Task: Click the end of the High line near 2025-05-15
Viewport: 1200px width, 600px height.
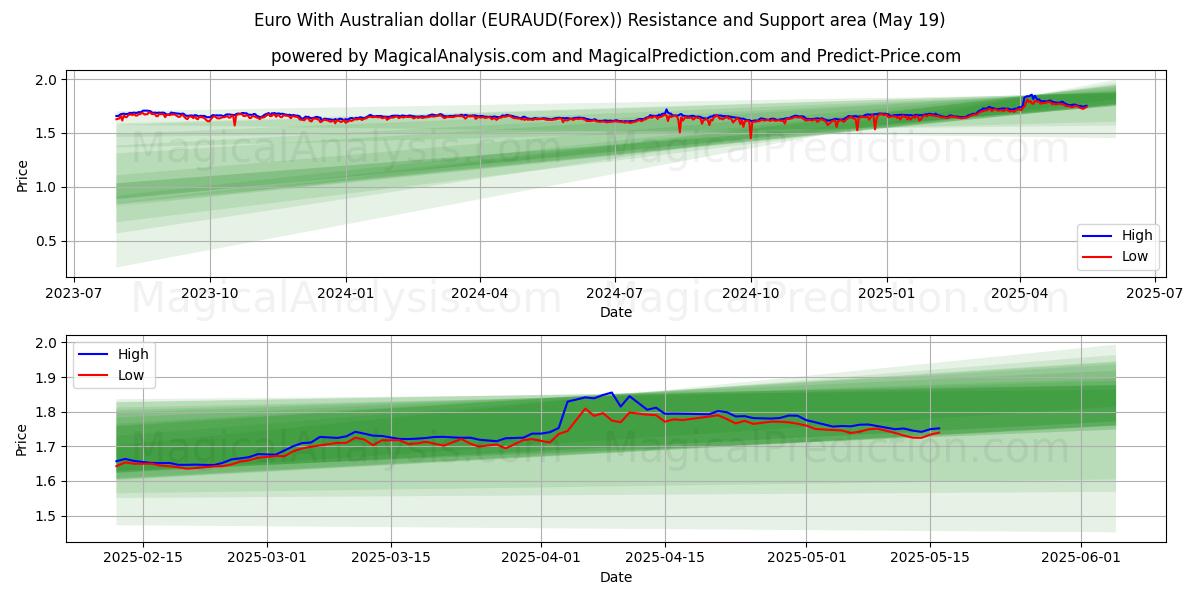Action: (x=939, y=428)
